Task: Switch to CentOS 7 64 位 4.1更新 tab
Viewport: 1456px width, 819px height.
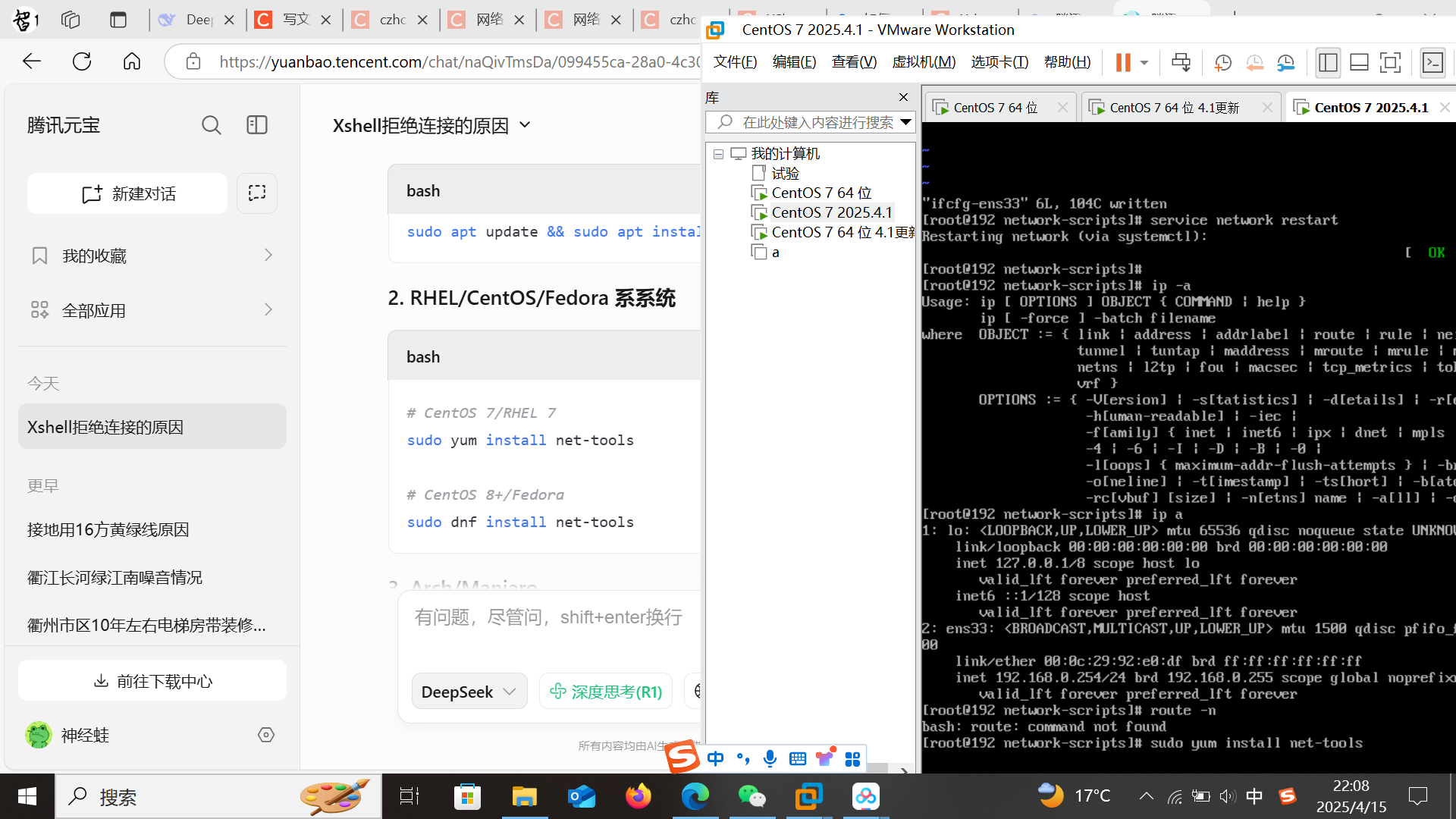Action: pos(1173,108)
